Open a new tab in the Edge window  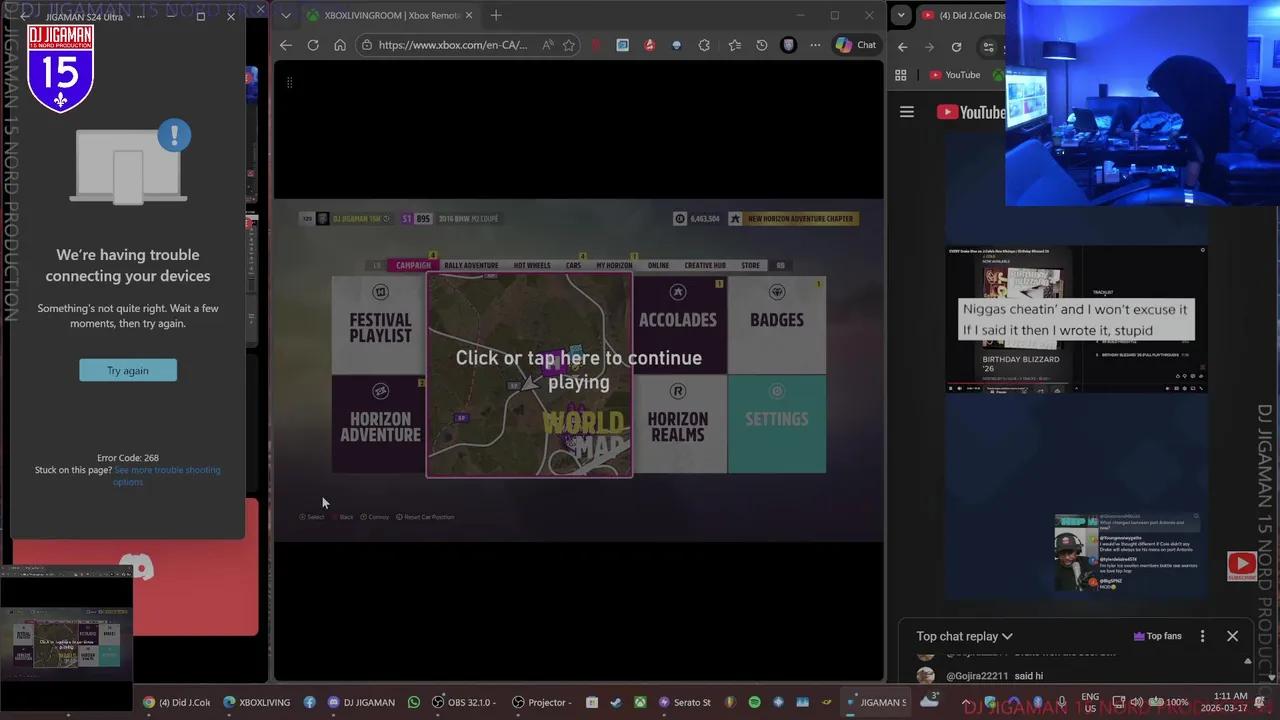pyautogui.click(x=496, y=15)
